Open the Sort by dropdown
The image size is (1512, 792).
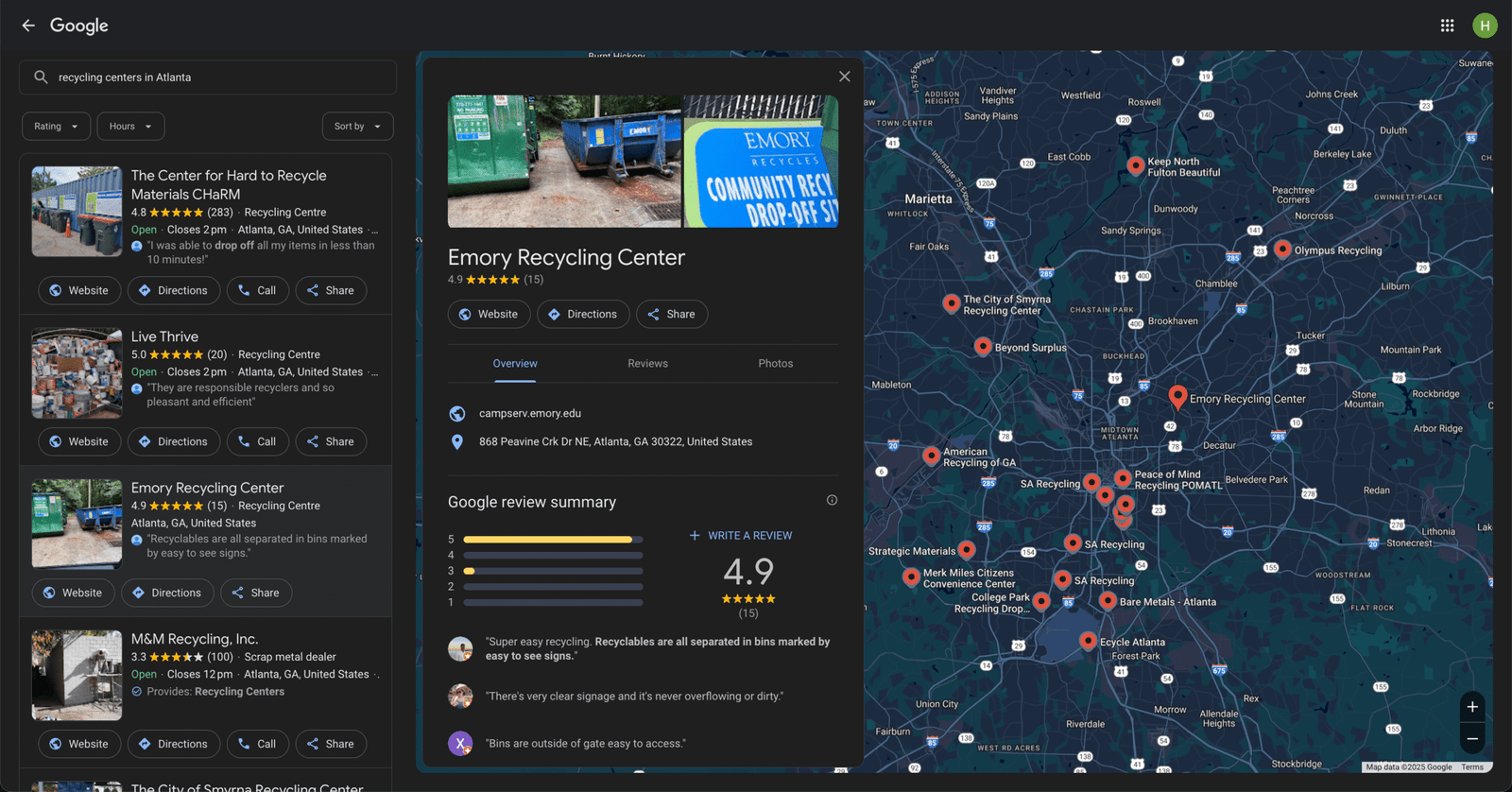[357, 126]
